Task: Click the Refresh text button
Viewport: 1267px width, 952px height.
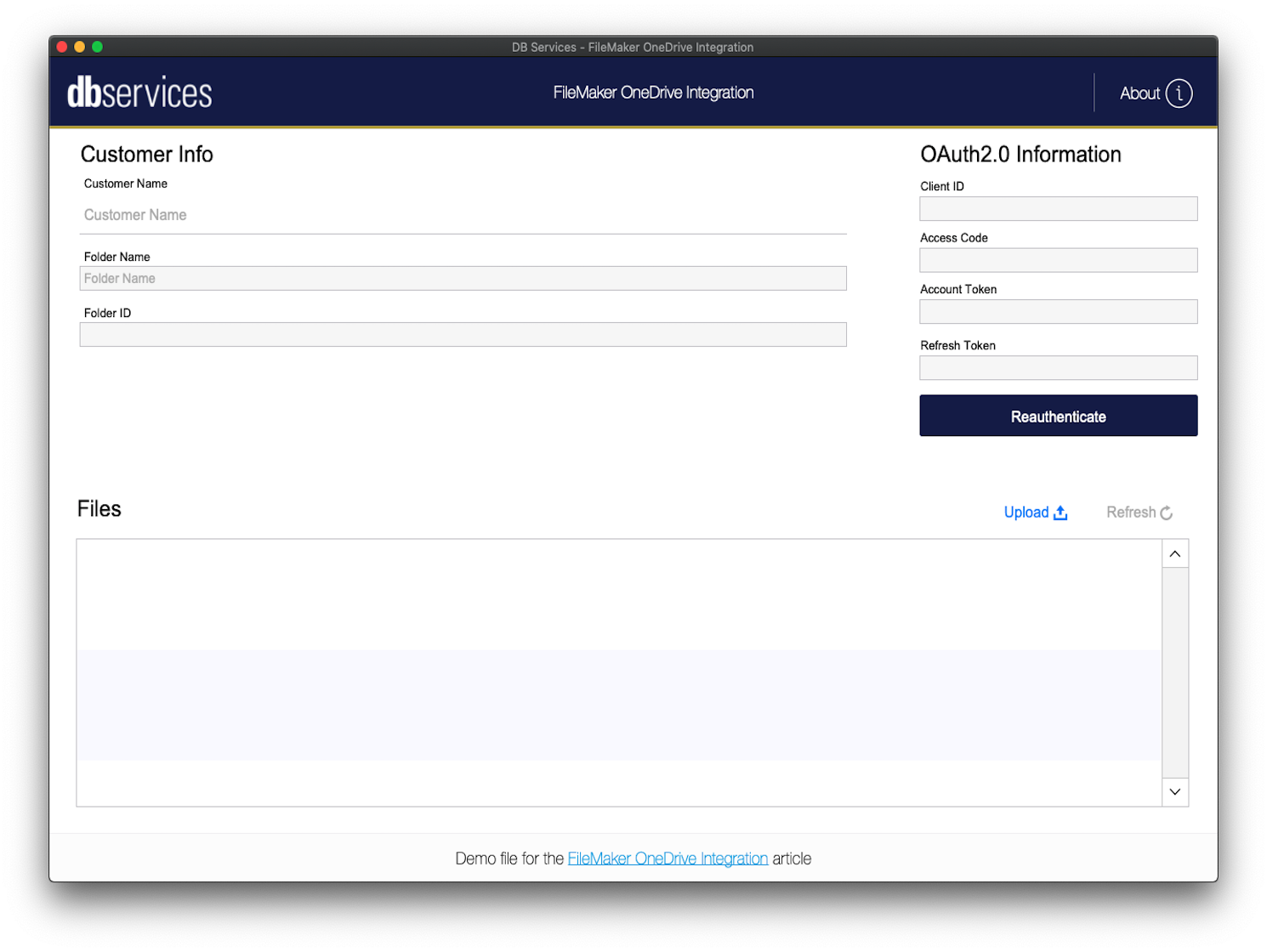Action: 1131,513
